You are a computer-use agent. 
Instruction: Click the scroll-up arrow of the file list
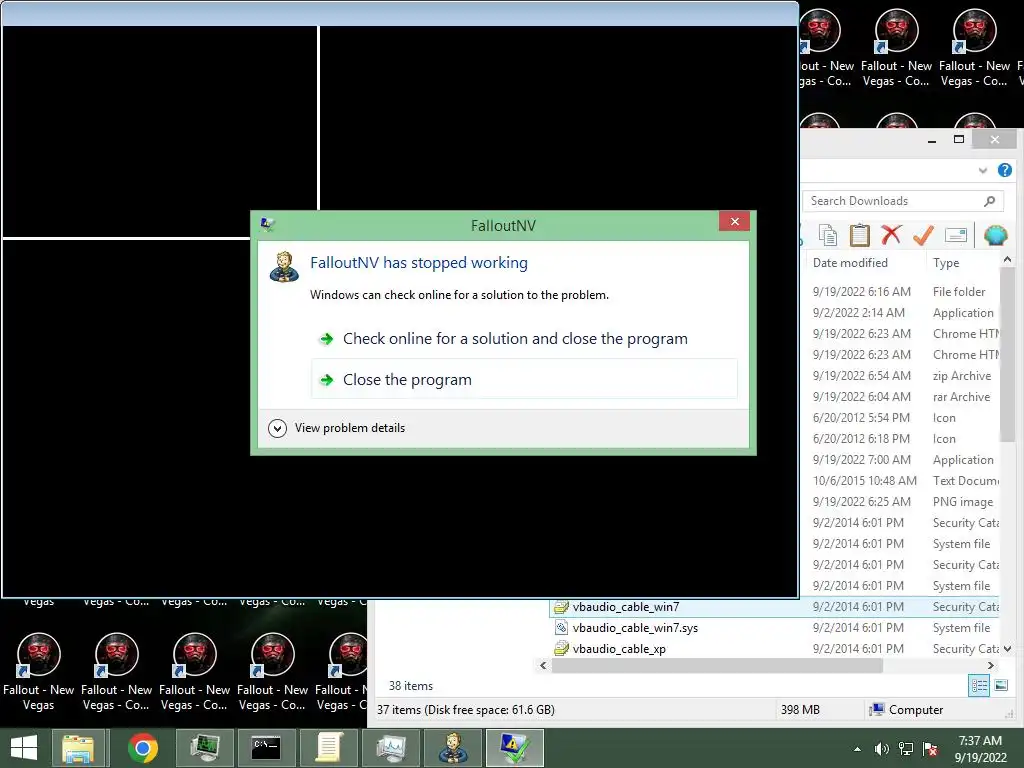click(1007, 260)
